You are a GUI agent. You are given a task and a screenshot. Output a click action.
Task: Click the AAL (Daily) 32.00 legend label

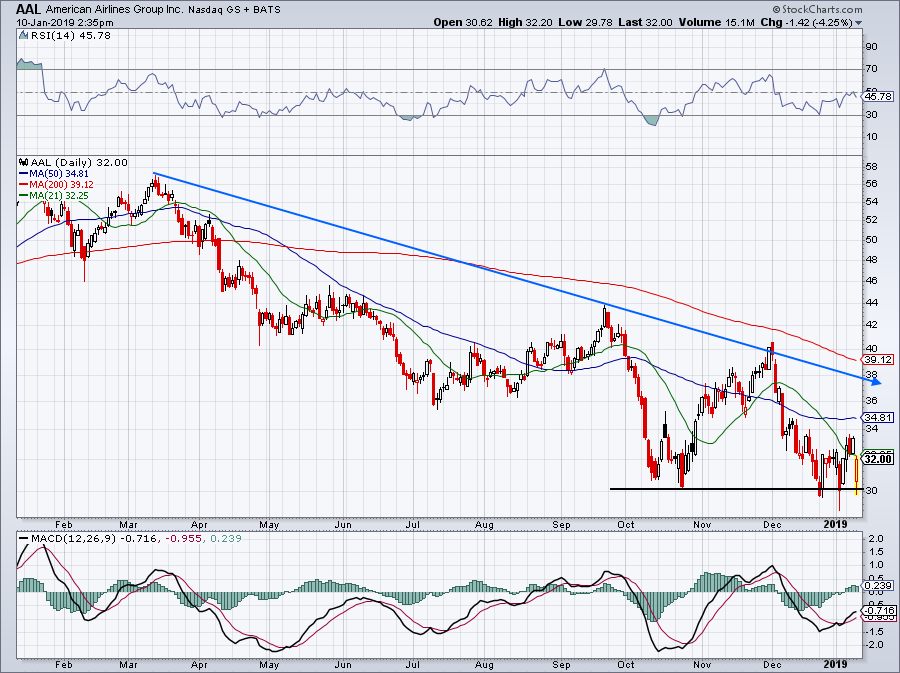[79, 162]
